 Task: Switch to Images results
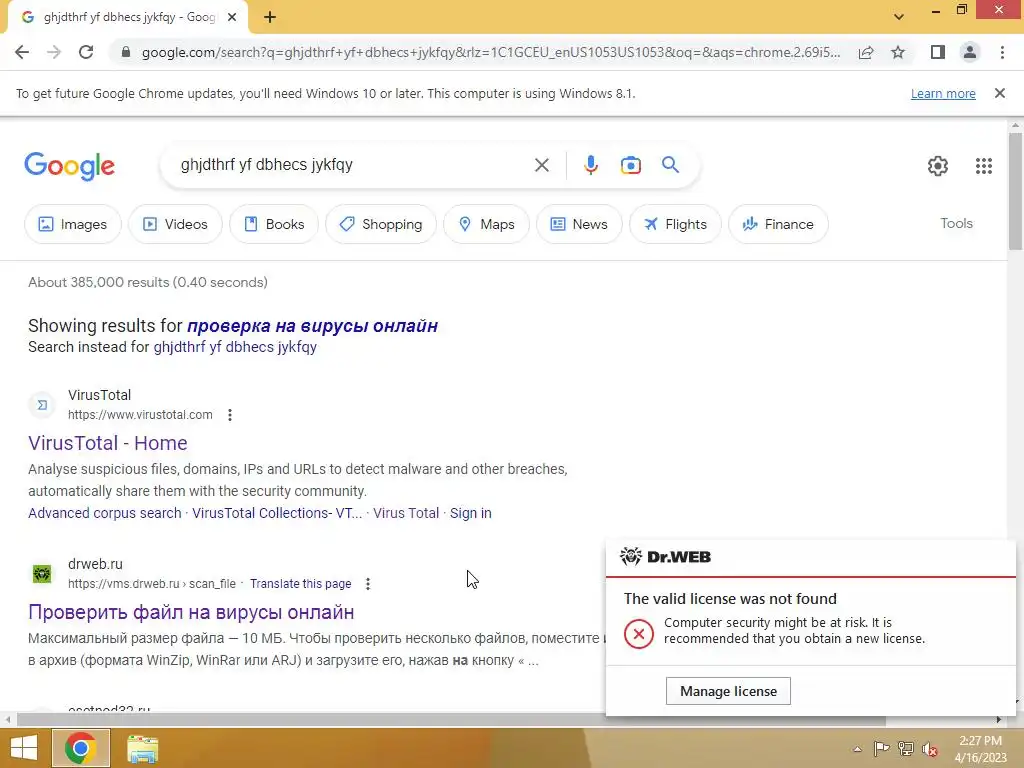tap(72, 224)
